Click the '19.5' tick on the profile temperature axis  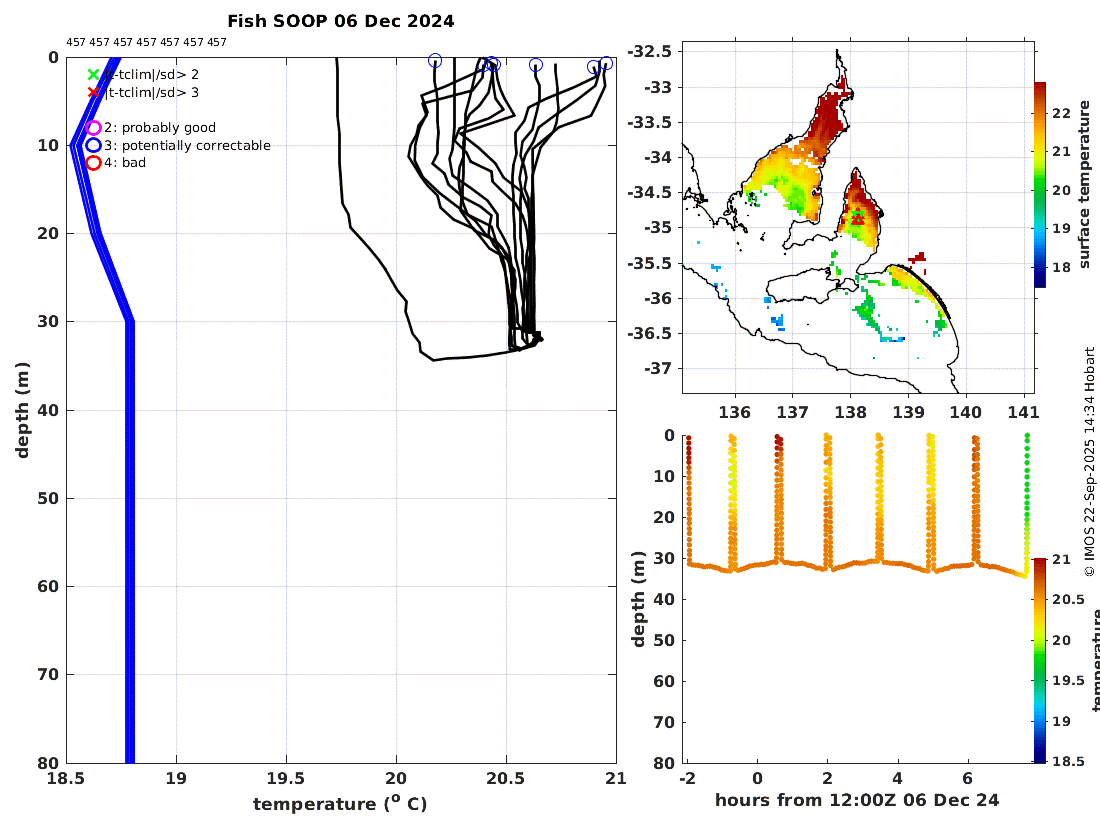point(286,779)
